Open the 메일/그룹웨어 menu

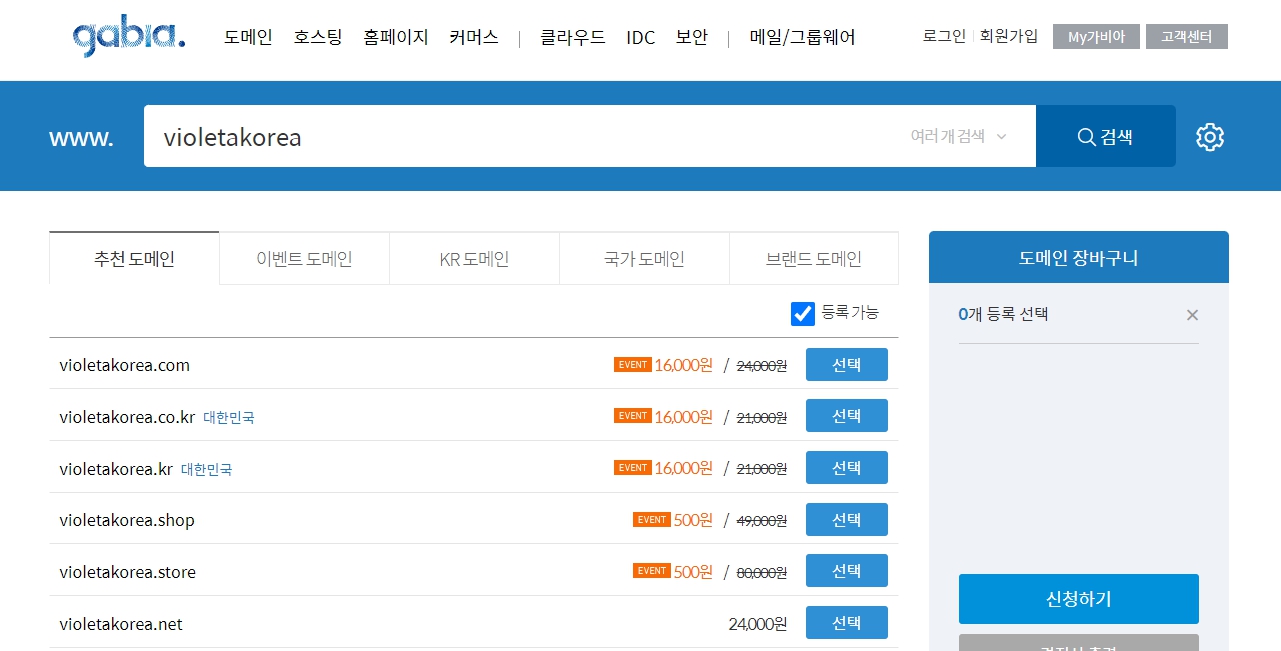(x=803, y=38)
